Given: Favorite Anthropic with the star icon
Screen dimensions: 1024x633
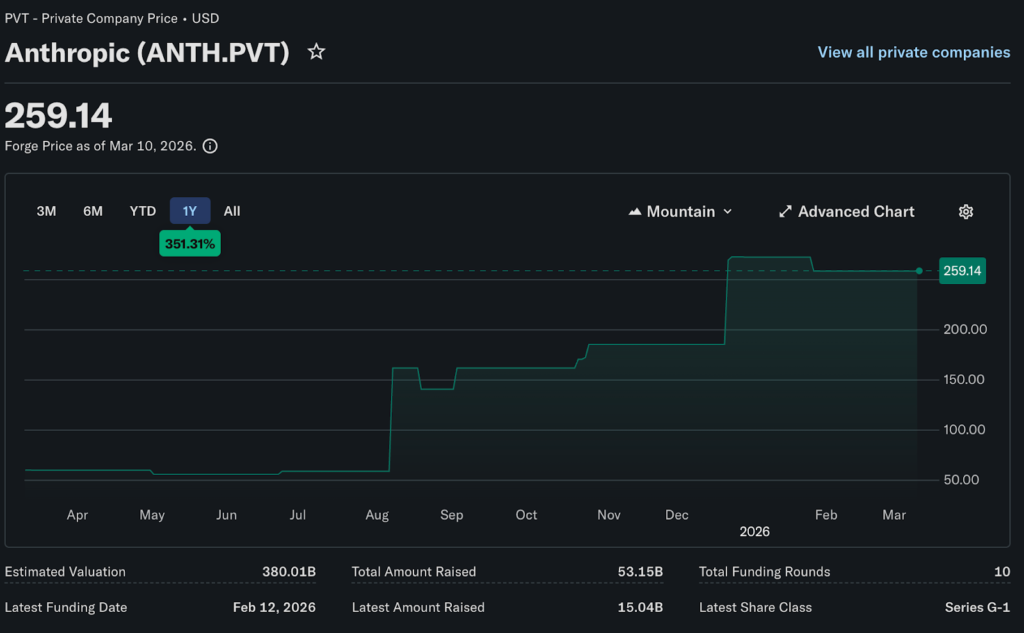Looking at the screenshot, I should pos(316,52).
